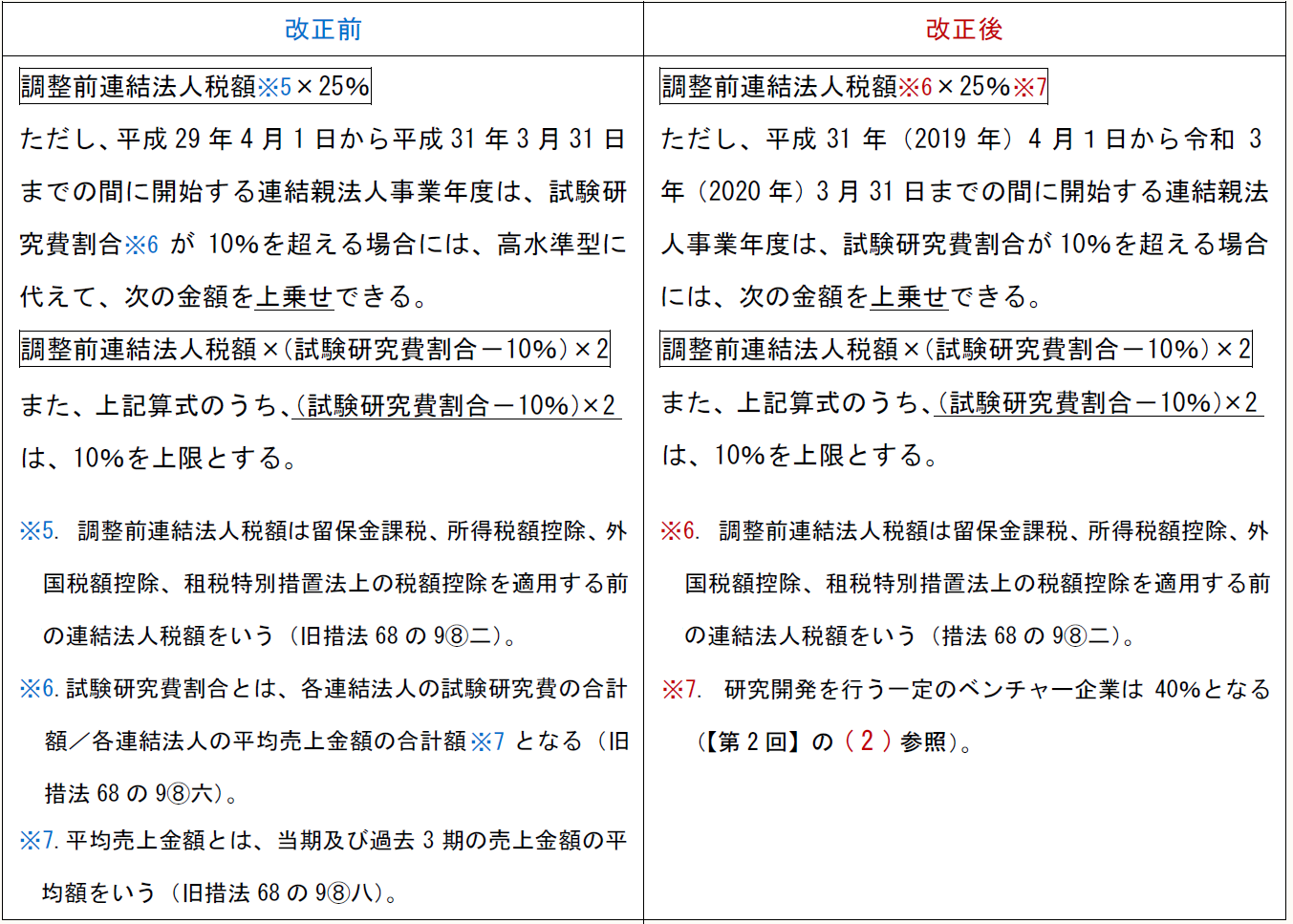Click the blue 改正前 column header
This screenshot has width=1293, height=924.
pos(323,30)
